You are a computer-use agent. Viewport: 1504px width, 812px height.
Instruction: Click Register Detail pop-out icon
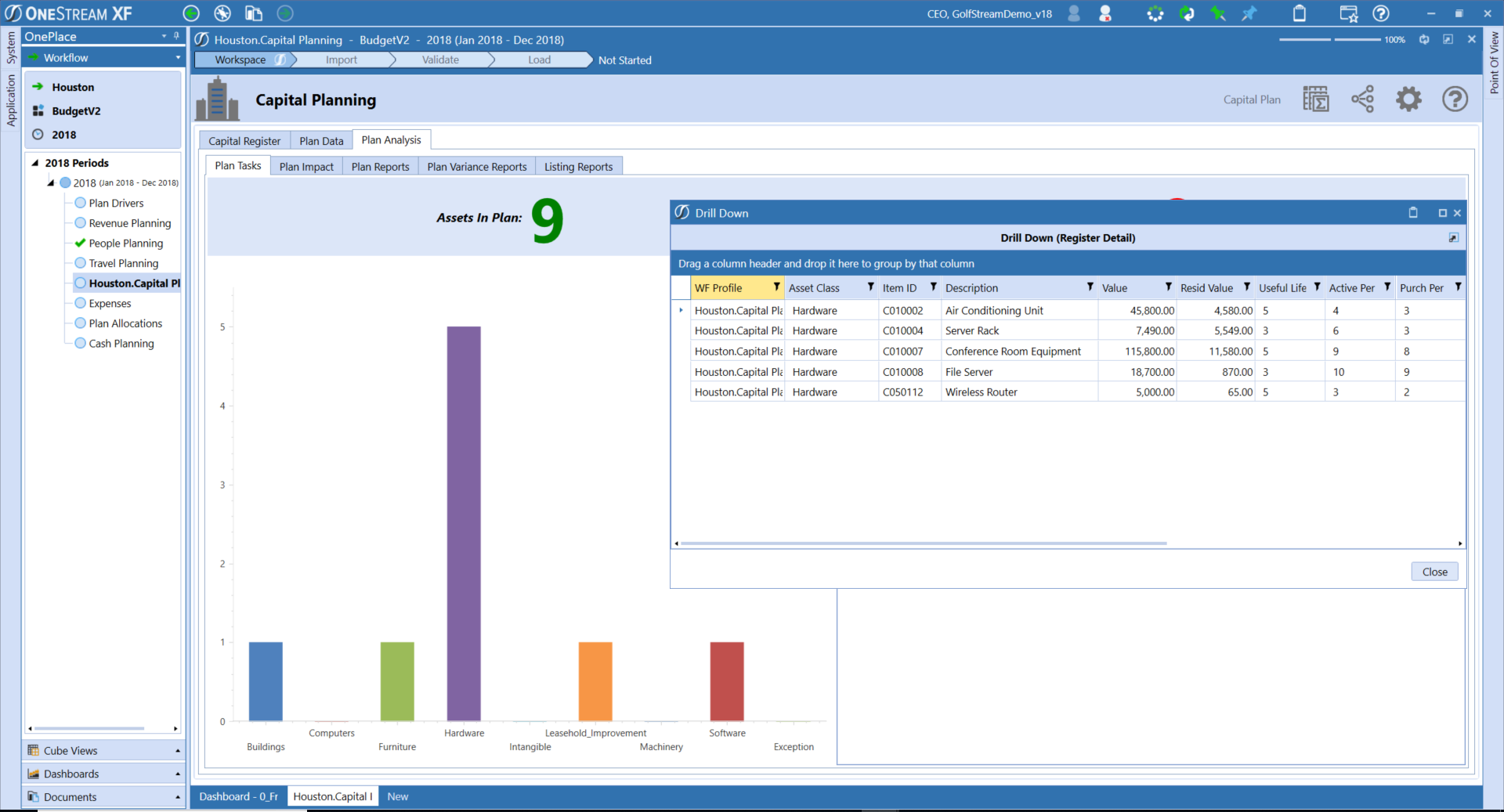point(1454,238)
